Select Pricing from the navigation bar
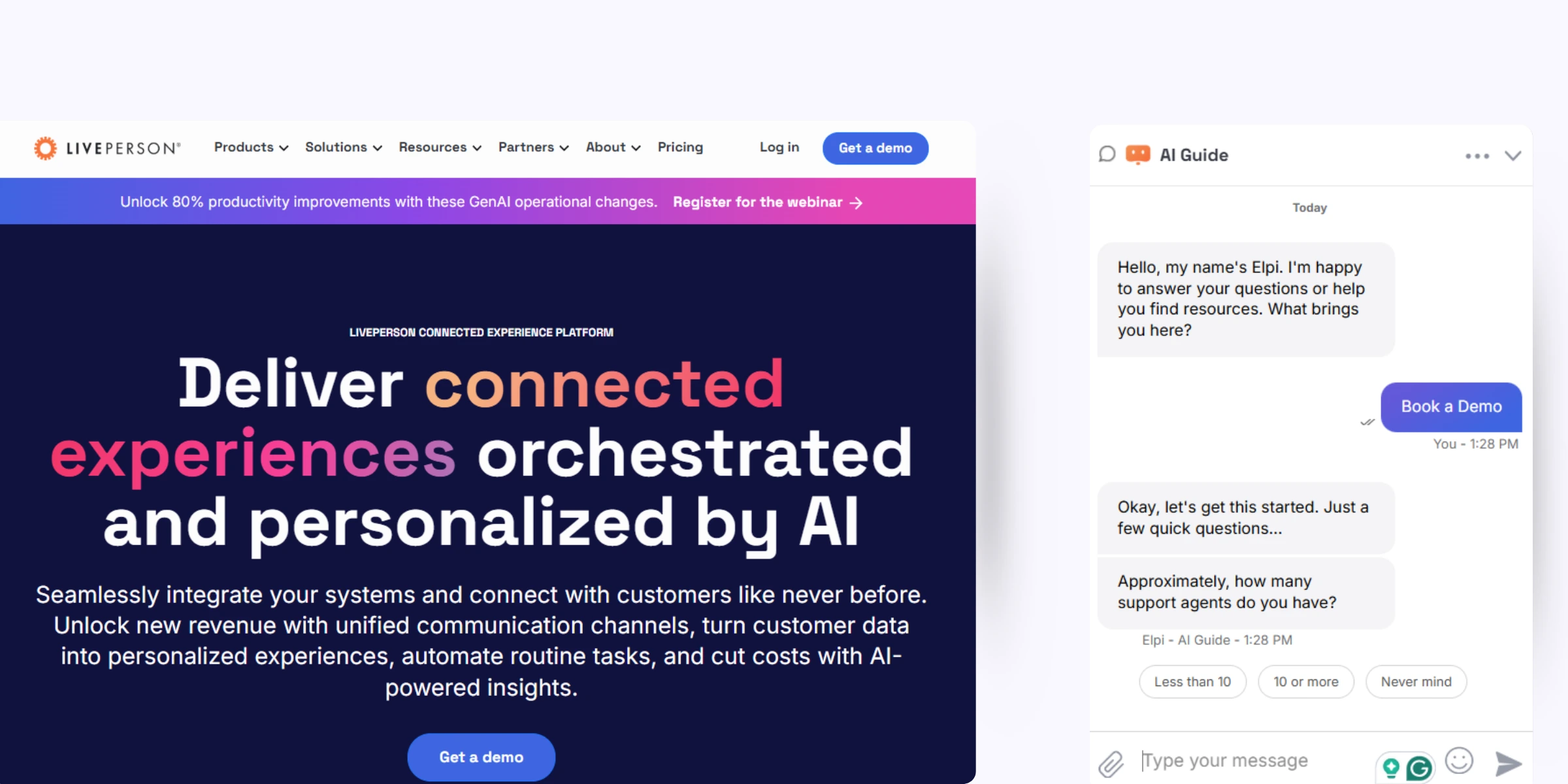Screen dimensions: 1568x784 (681, 148)
